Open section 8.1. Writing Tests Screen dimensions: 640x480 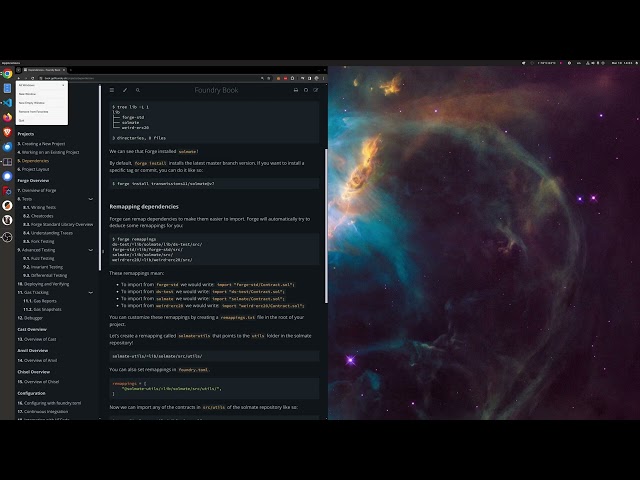pyautogui.click(x=39, y=207)
